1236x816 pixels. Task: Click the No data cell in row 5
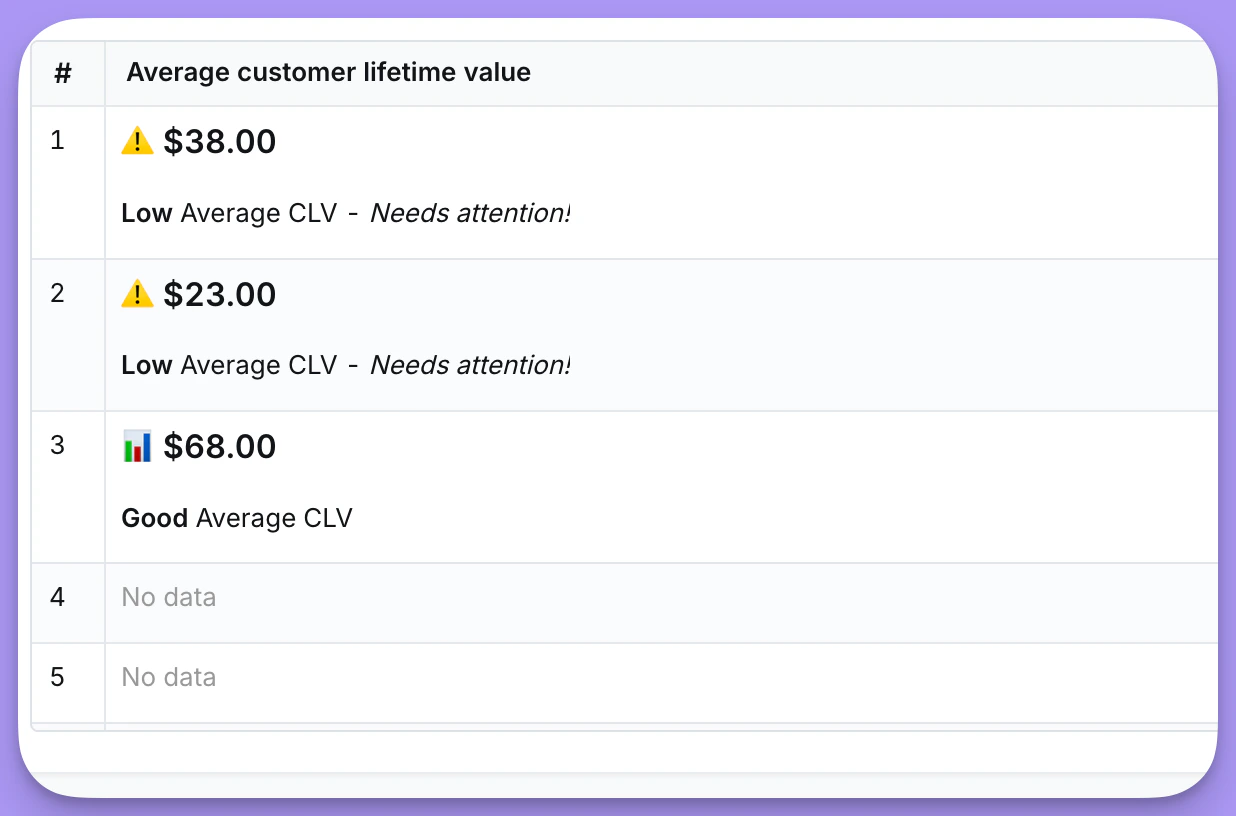click(167, 677)
